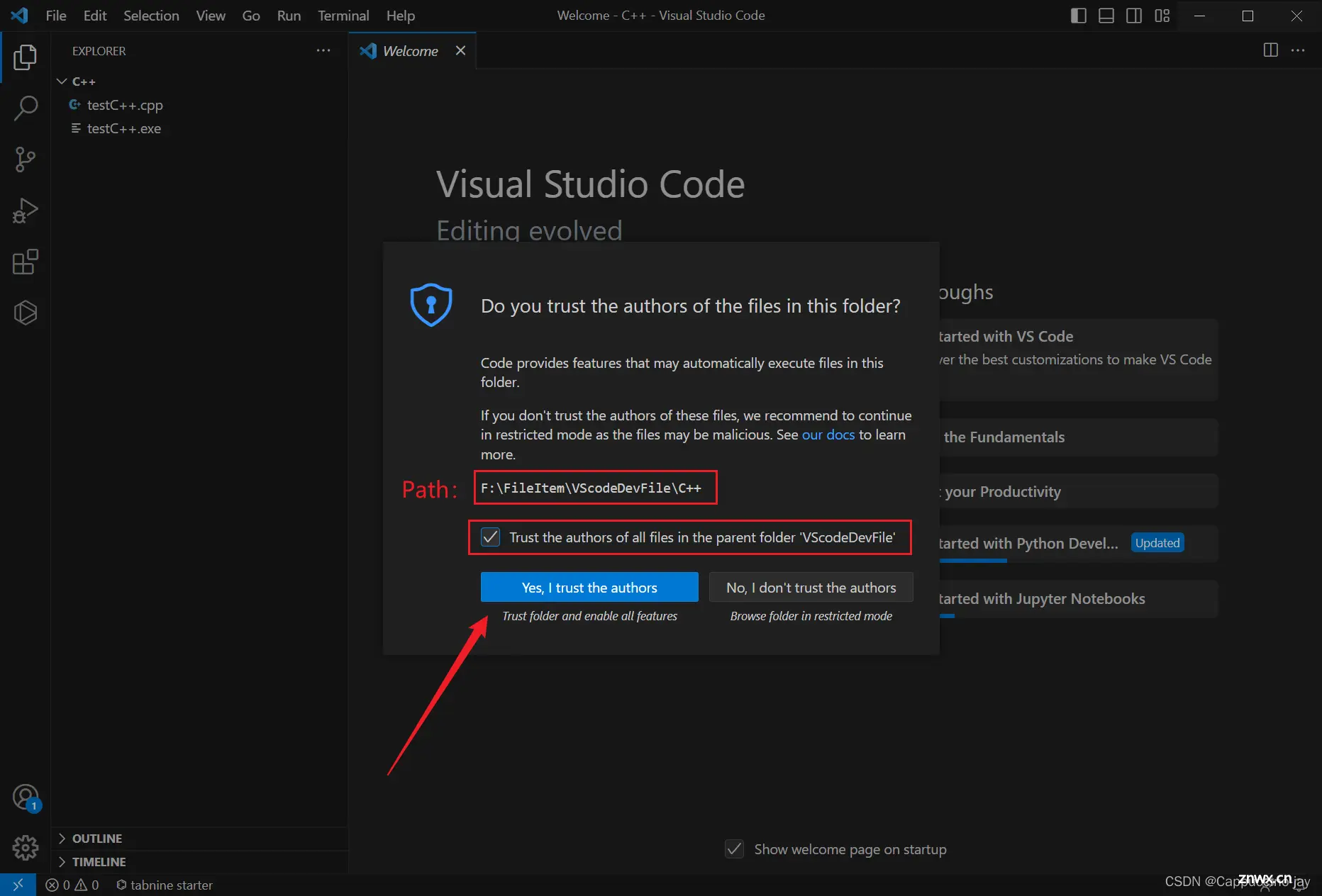Click Python walkthrough progress bar
The width and height of the screenshot is (1322, 896).
[x=973, y=561]
